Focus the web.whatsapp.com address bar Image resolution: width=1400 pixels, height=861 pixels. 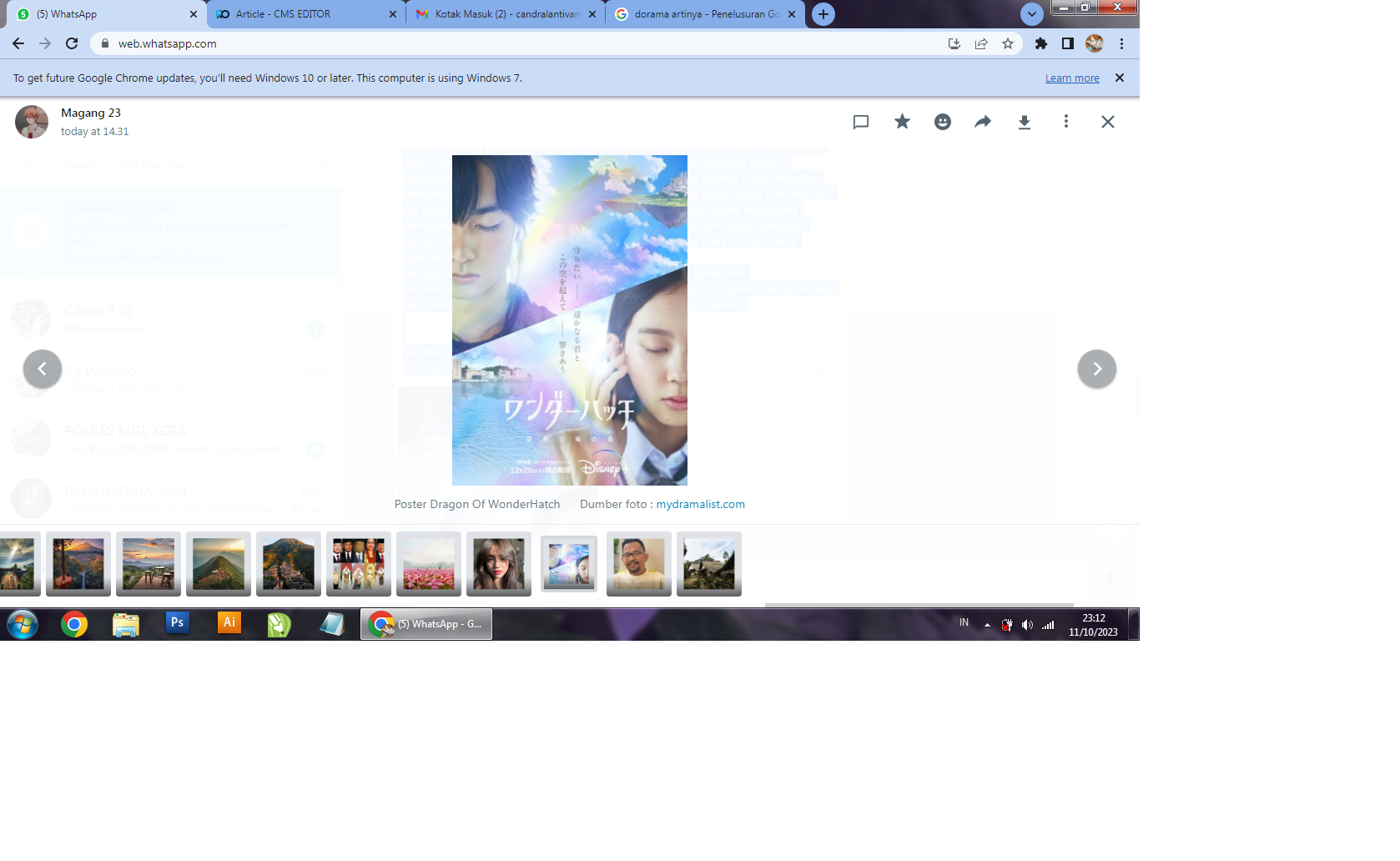[x=517, y=43]
